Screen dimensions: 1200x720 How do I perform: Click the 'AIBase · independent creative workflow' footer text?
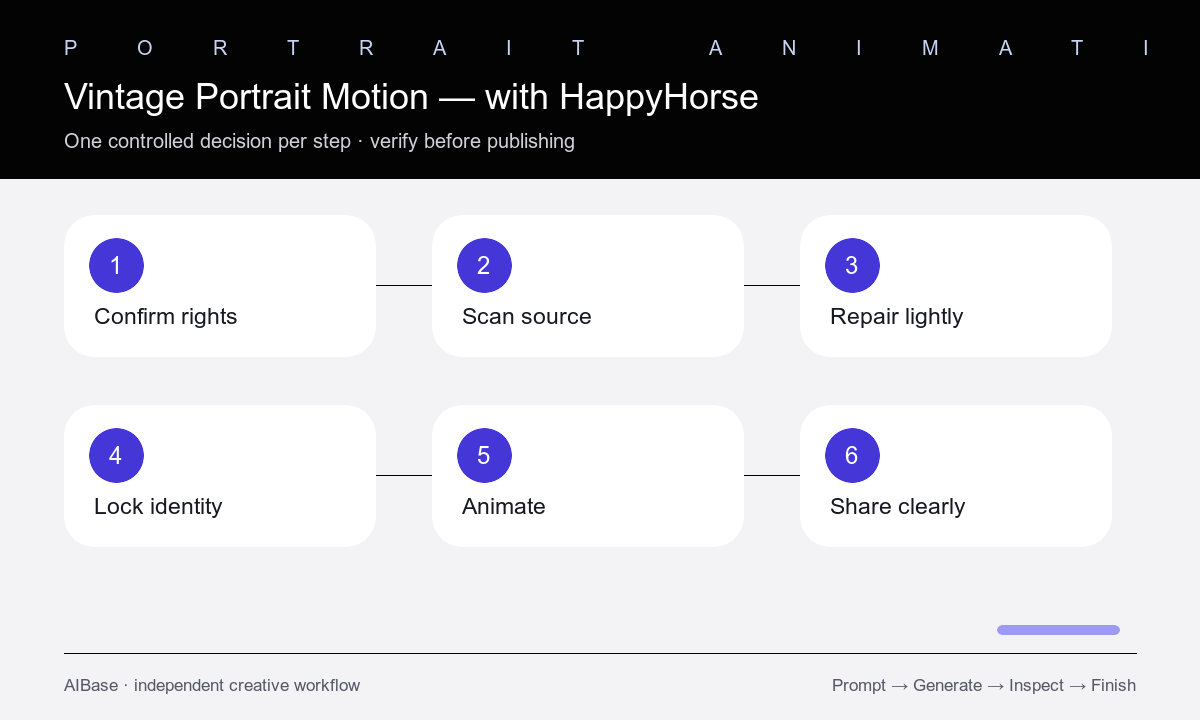[x=212, y=686]
